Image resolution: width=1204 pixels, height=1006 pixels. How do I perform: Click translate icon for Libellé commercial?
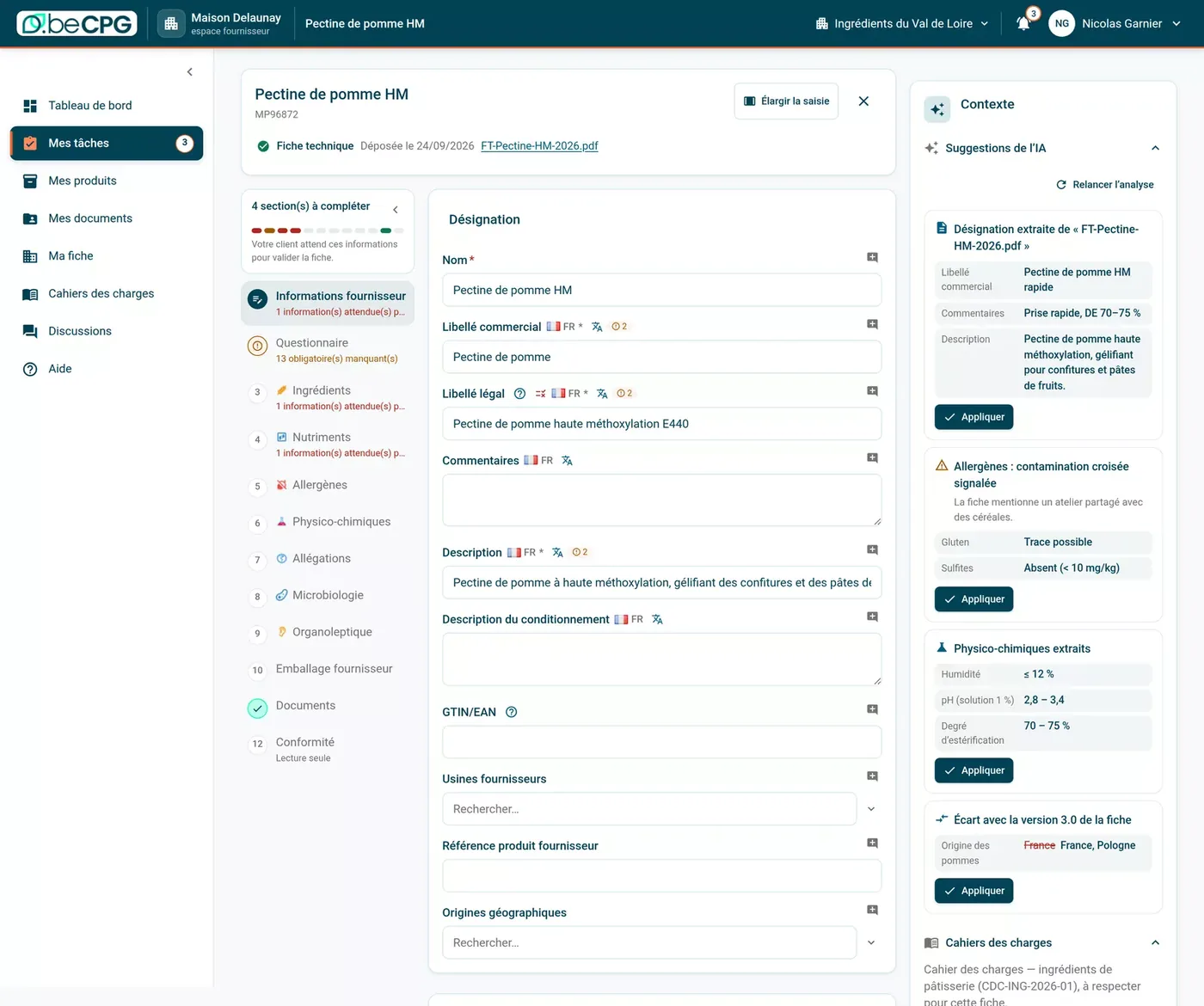point(597,327)
